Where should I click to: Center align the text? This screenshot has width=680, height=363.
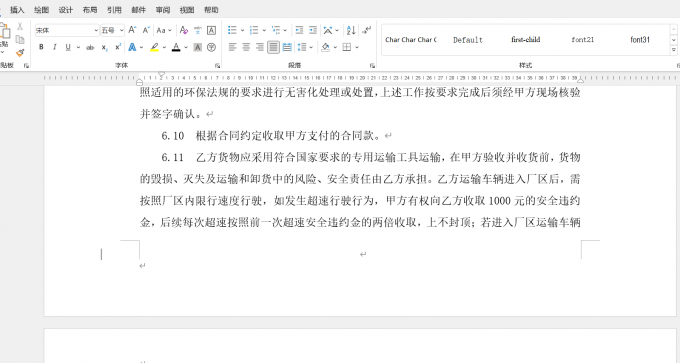pos(246,47)
